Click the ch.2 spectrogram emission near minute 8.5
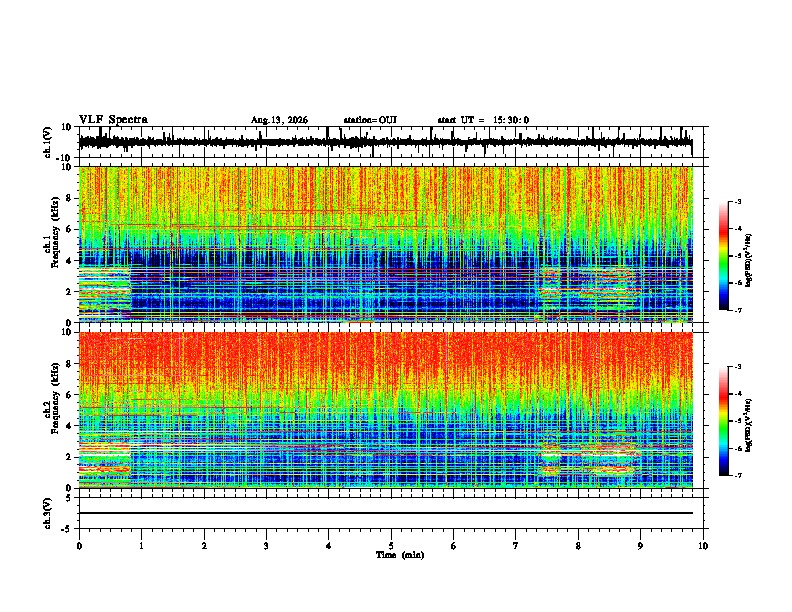Image resolution: width=792 pixels, height=612 pixels. 609,458
